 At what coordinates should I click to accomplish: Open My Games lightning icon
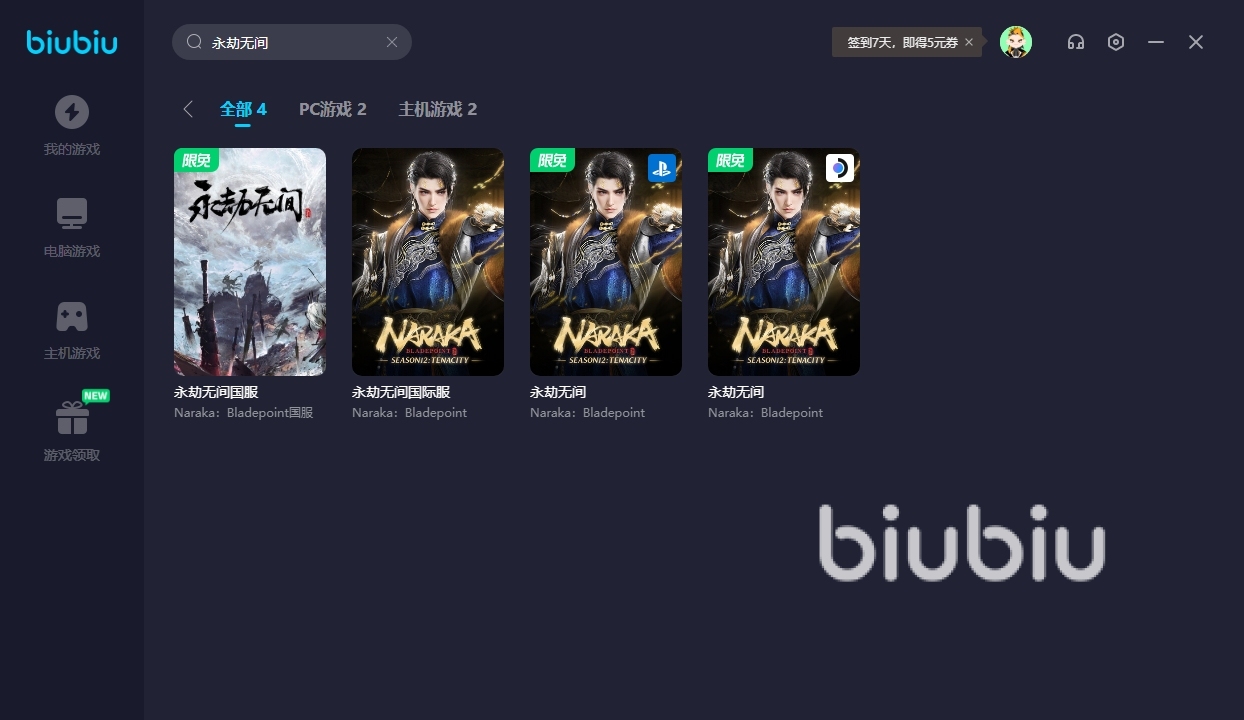72,112
